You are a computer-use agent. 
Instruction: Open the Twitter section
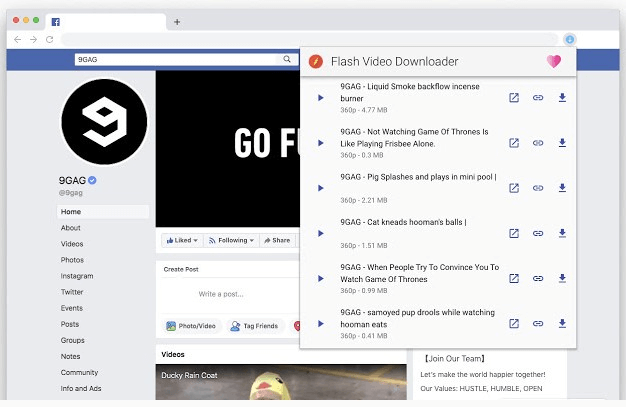pyautogui.click(x=72, y=292)
